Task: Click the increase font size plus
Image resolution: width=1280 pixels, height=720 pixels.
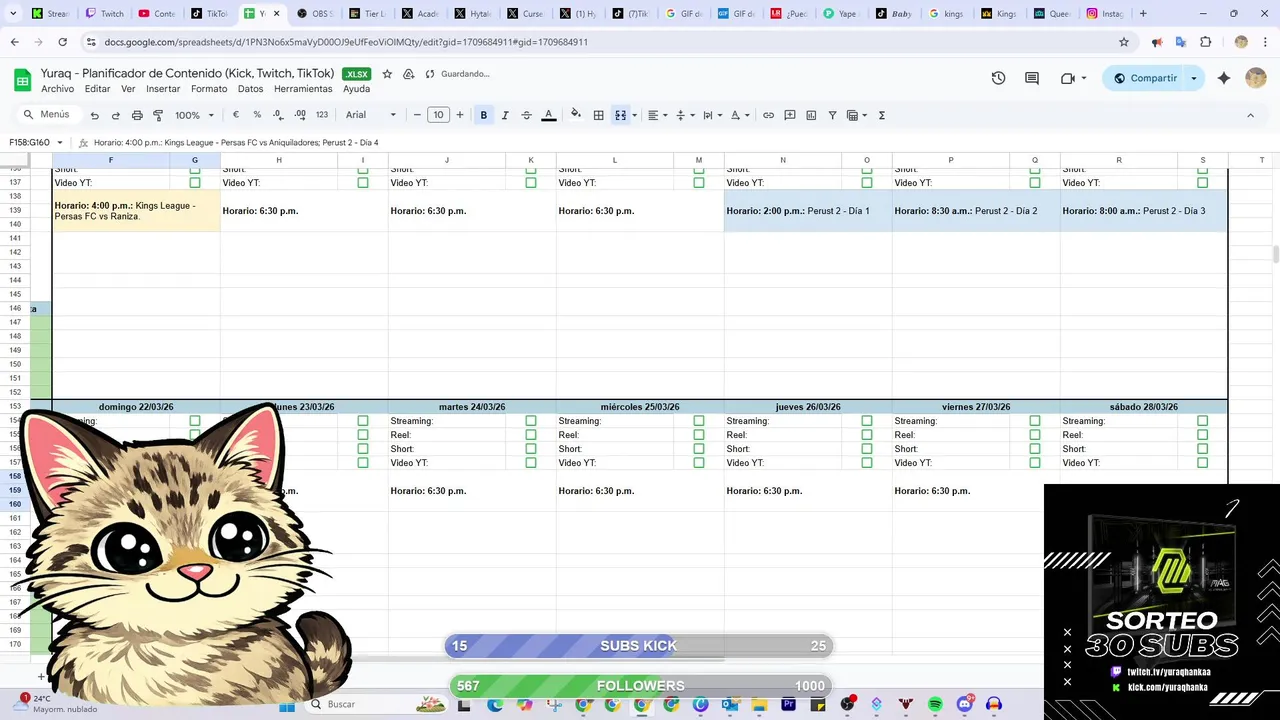Action: coord(460,115)
